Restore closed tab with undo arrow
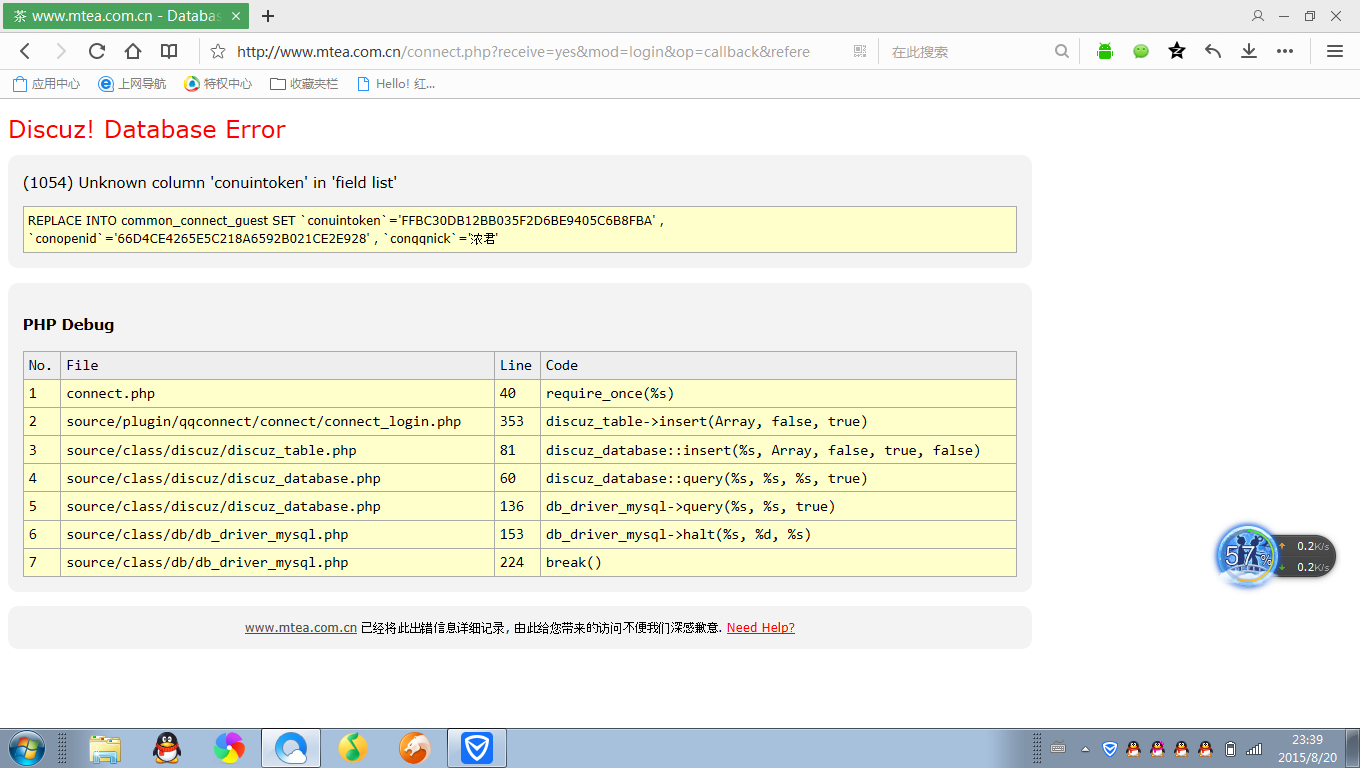 (x=1213, y=51)
